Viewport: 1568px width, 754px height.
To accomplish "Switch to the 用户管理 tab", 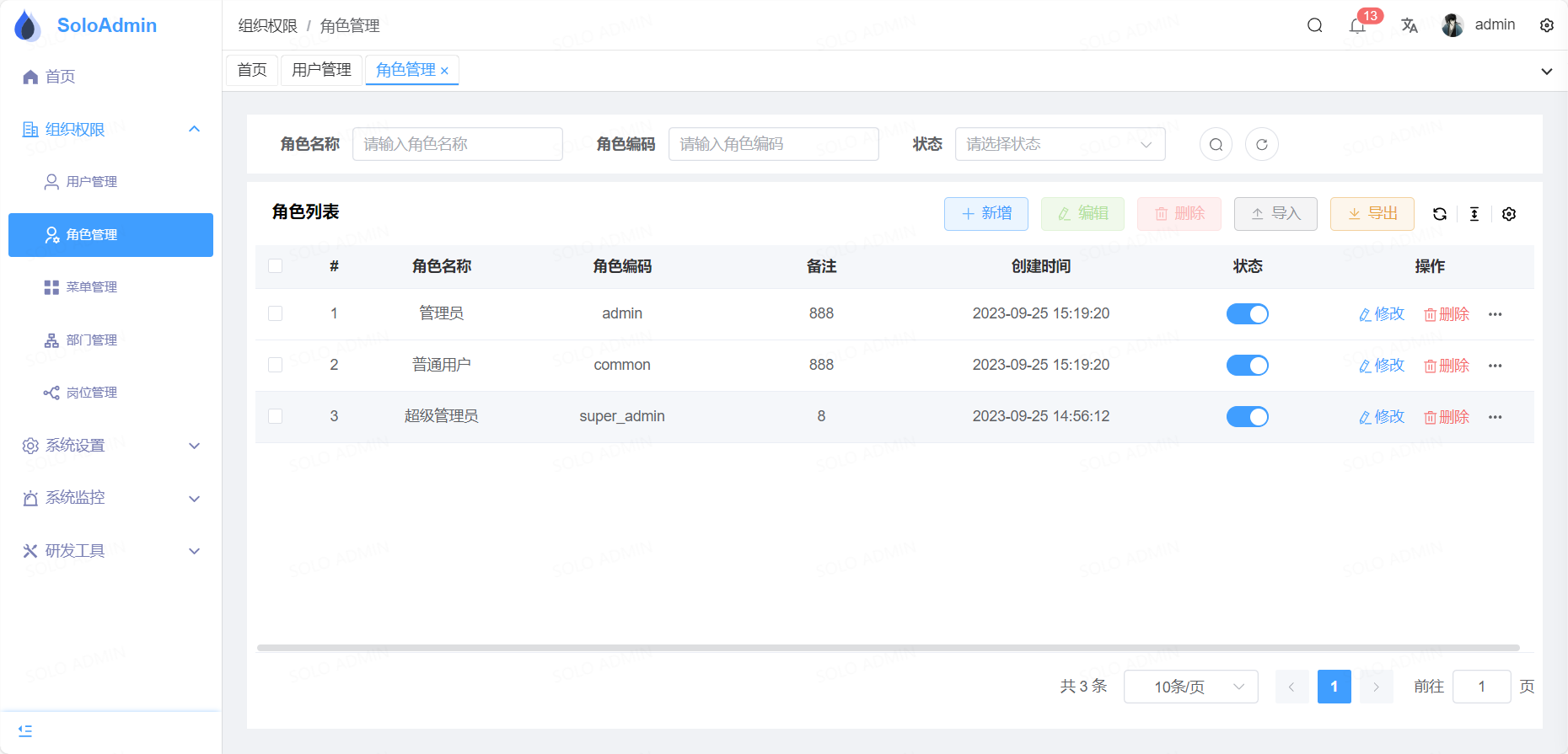I will pyautogui.click(x=321, y=70).
